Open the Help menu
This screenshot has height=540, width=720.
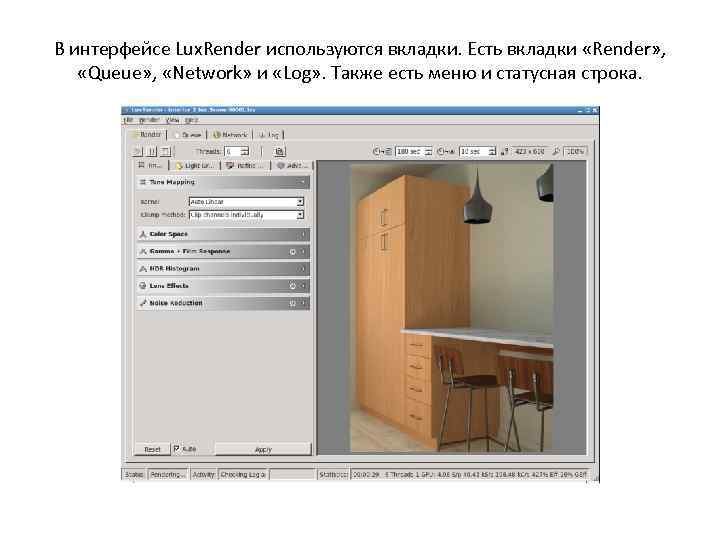[x=191, y=120]
